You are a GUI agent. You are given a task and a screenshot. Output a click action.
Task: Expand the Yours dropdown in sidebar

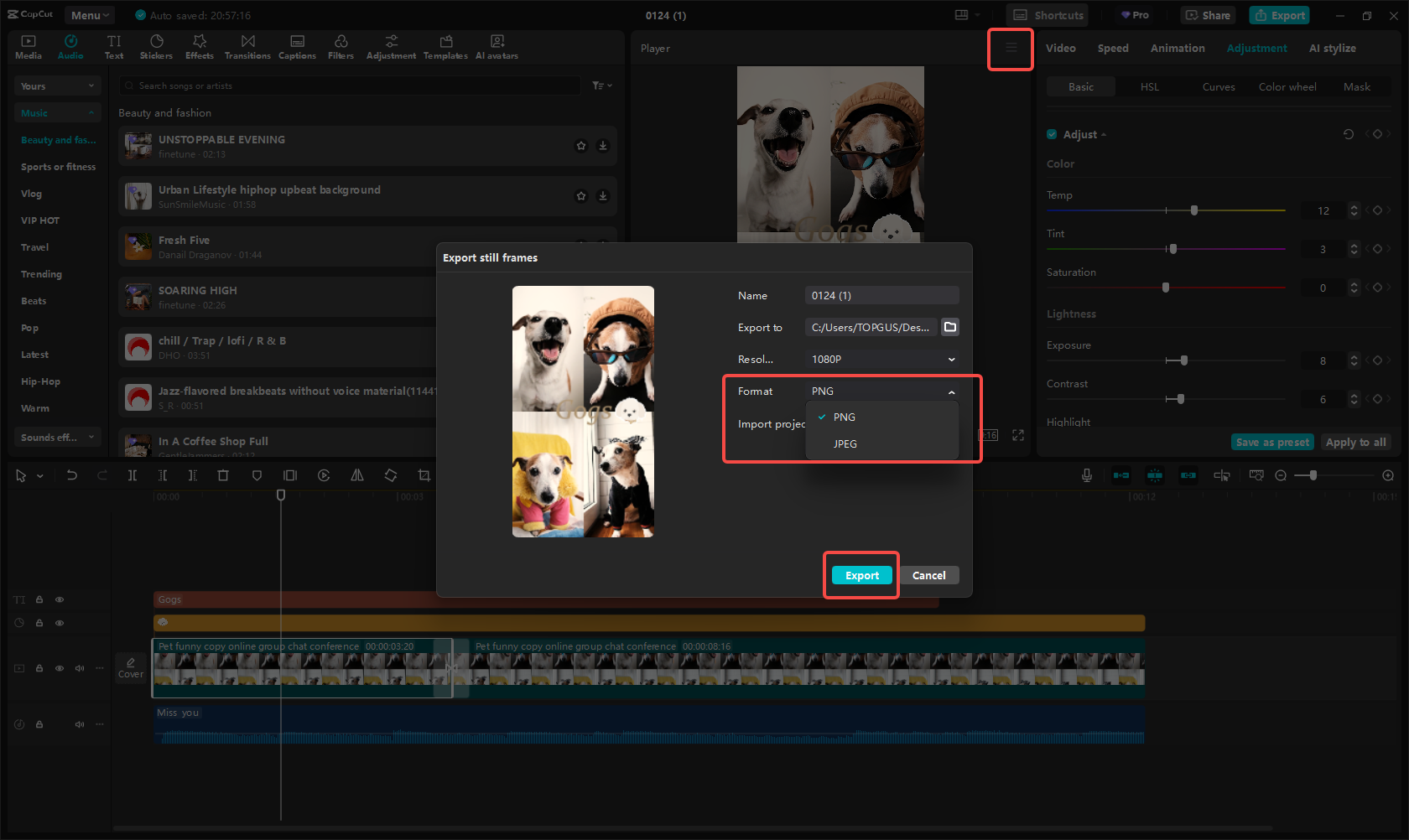pos(57,86)
